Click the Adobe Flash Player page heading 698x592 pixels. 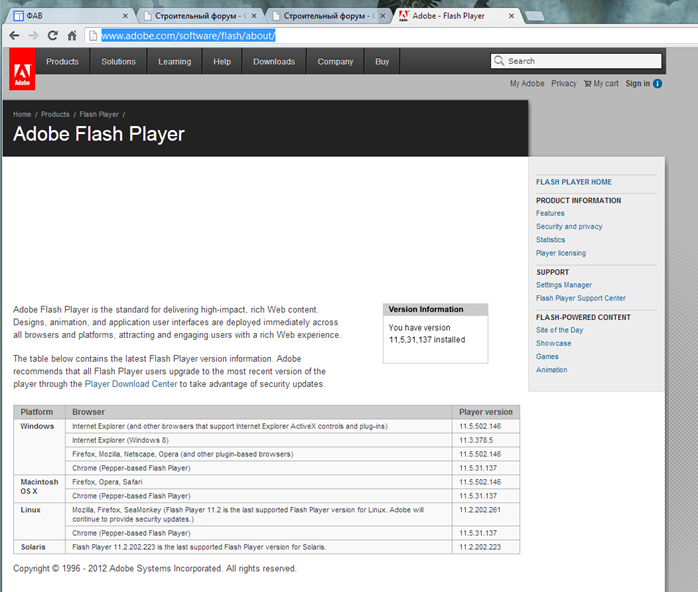[99, 134]
